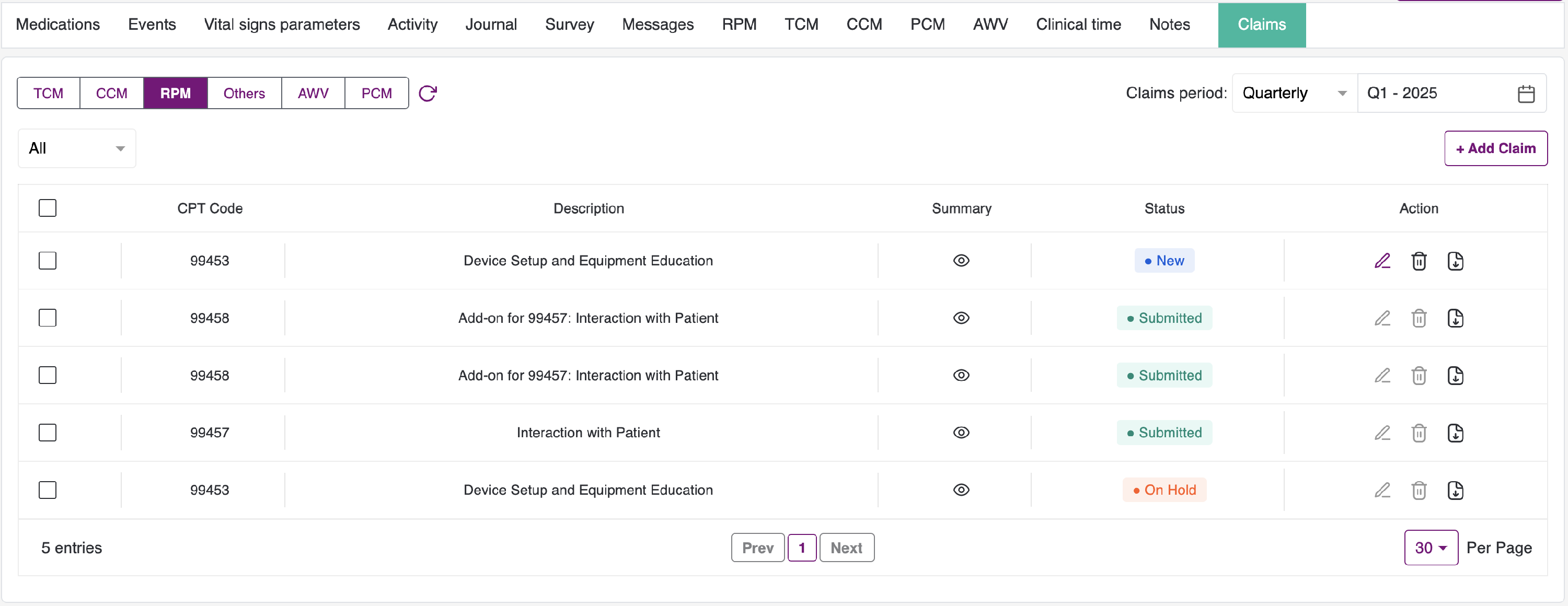Screen dimensions: 1568x606
Task: Switch to the Clinical time tab
Action: (x=1078, y=25)
